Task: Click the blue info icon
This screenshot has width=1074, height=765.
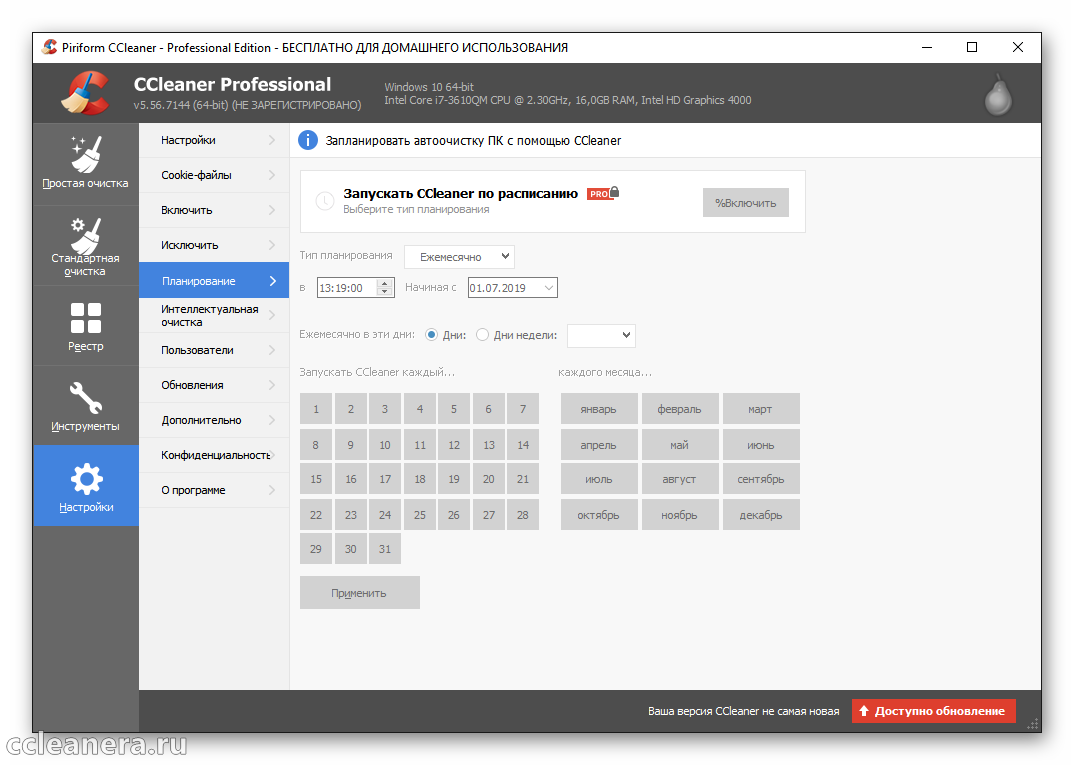Action: [x=309, y=140]
